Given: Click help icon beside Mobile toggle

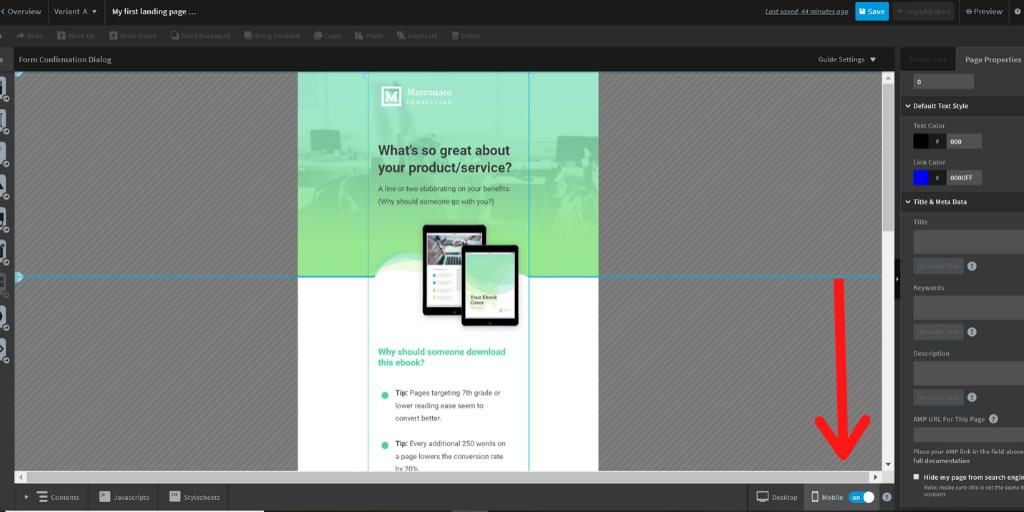Looking at the screenshot, I should pos(886,498).
